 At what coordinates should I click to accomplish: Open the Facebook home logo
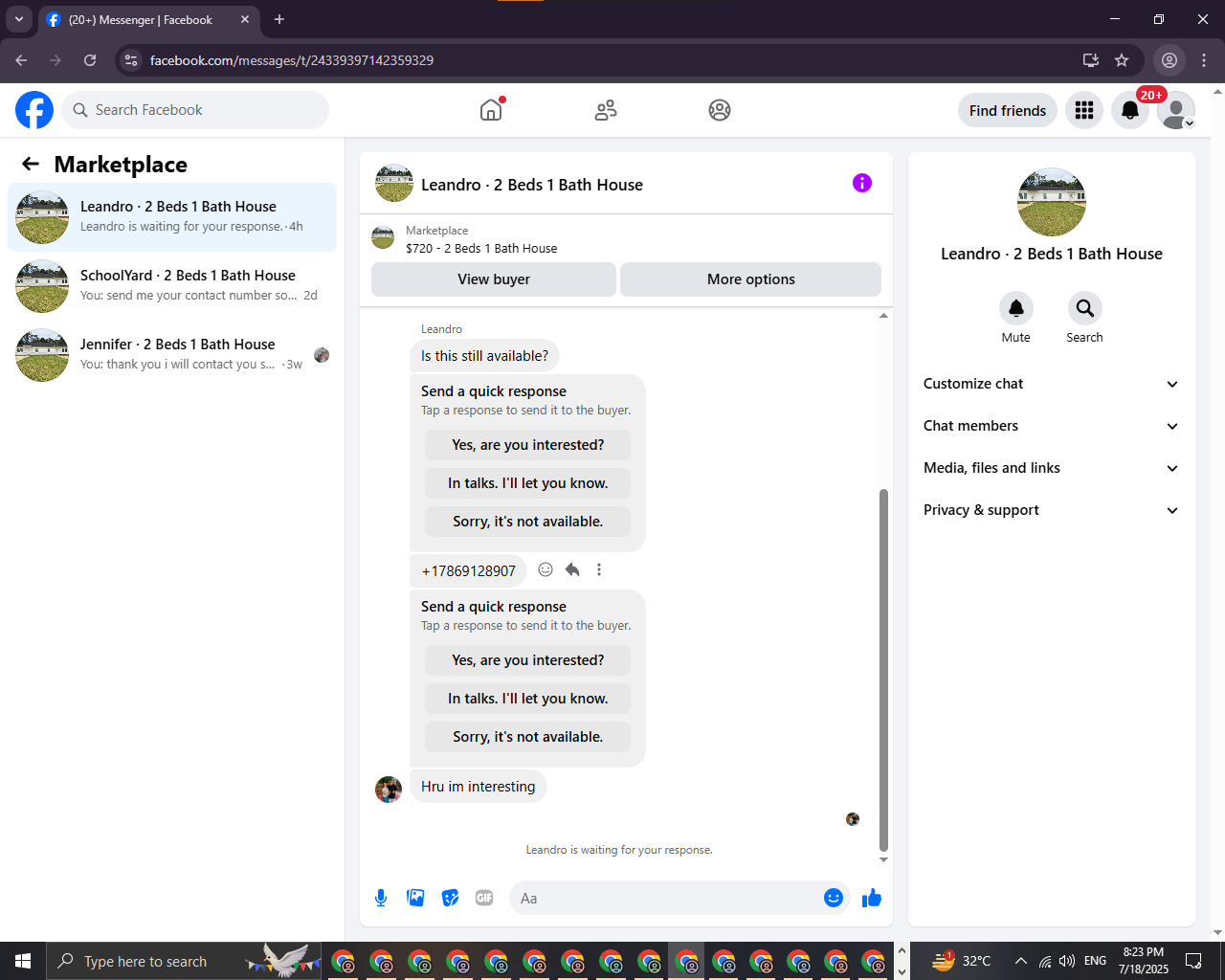[34, 110]
